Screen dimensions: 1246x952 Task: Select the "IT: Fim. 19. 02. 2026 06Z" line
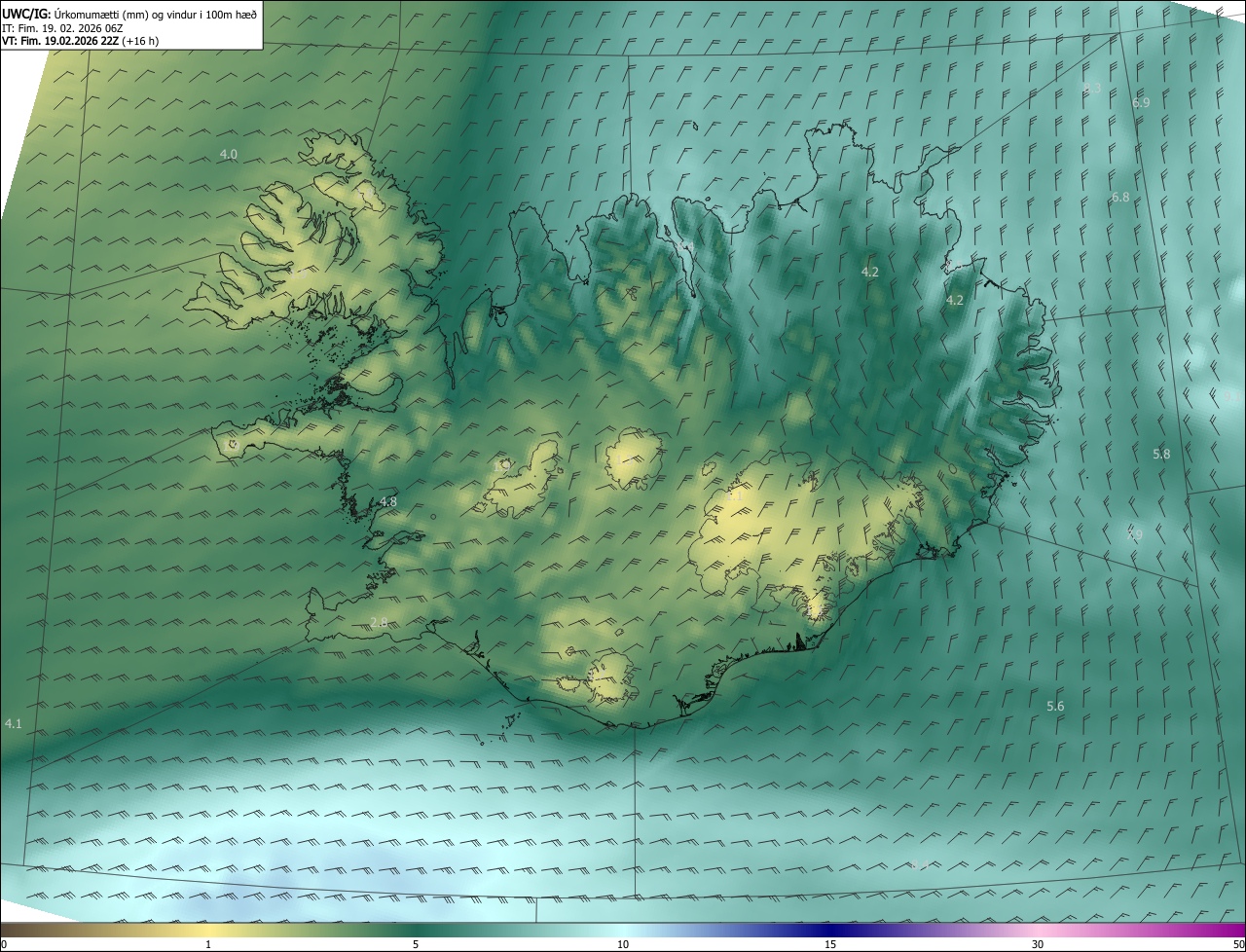click(62, 28)
